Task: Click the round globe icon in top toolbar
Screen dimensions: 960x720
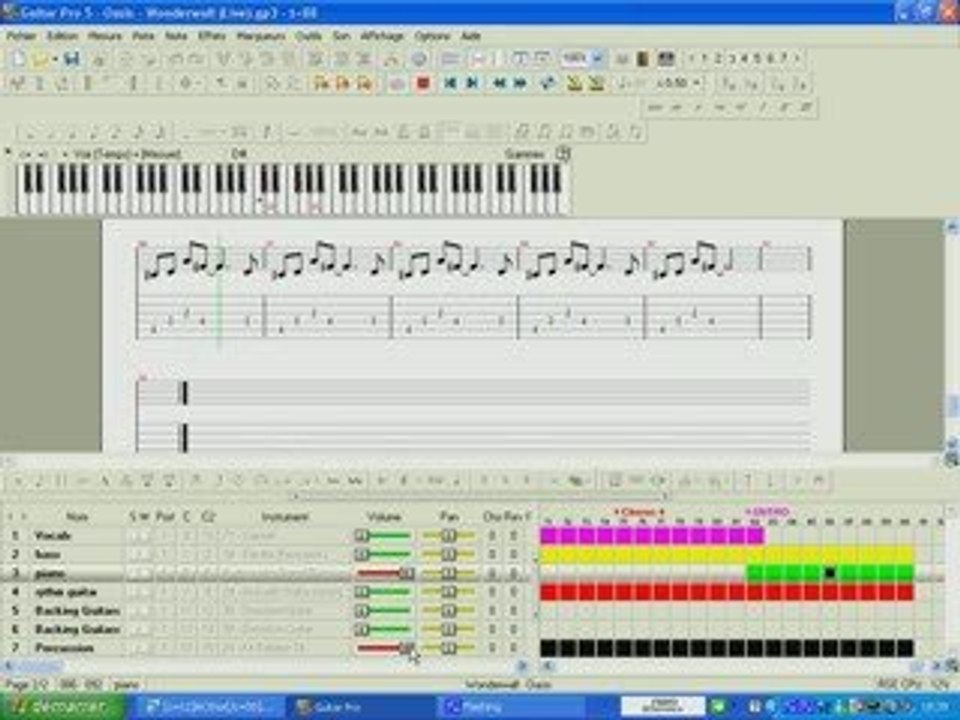Action: pos(419,59)
